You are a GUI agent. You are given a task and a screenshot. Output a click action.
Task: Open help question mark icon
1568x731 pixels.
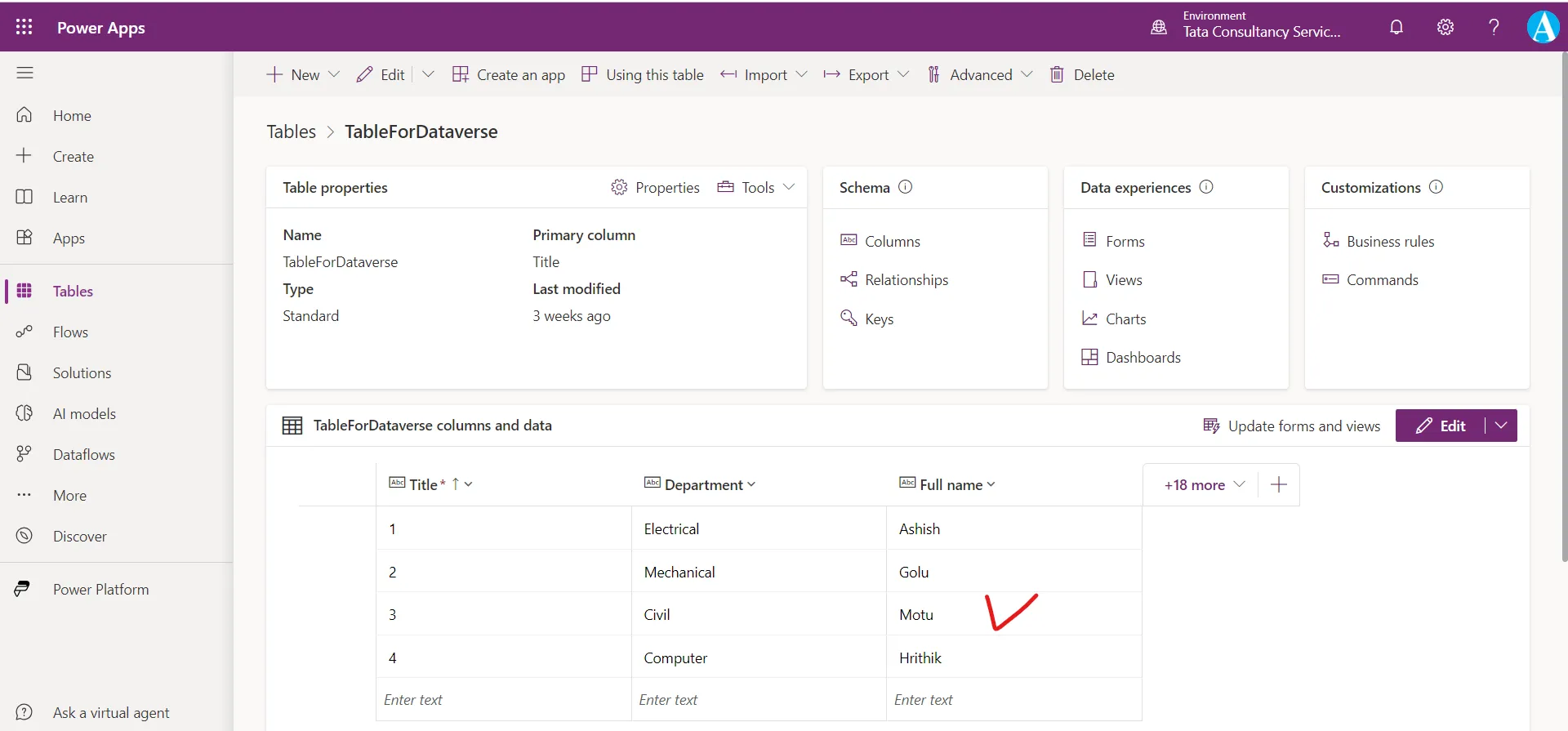point(1494,27)
